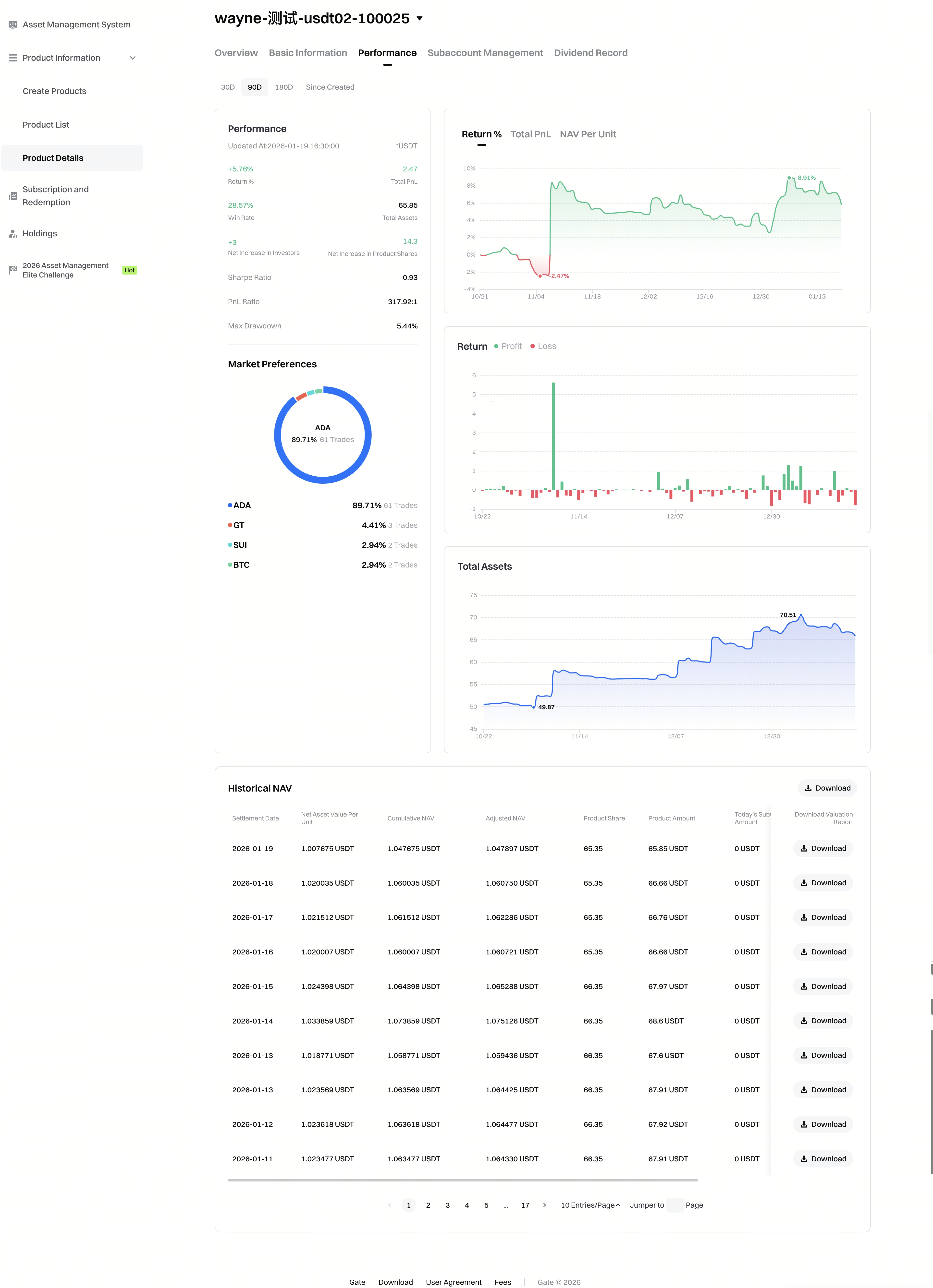Open the User Agreement footer link

(x=454, y=1282)
